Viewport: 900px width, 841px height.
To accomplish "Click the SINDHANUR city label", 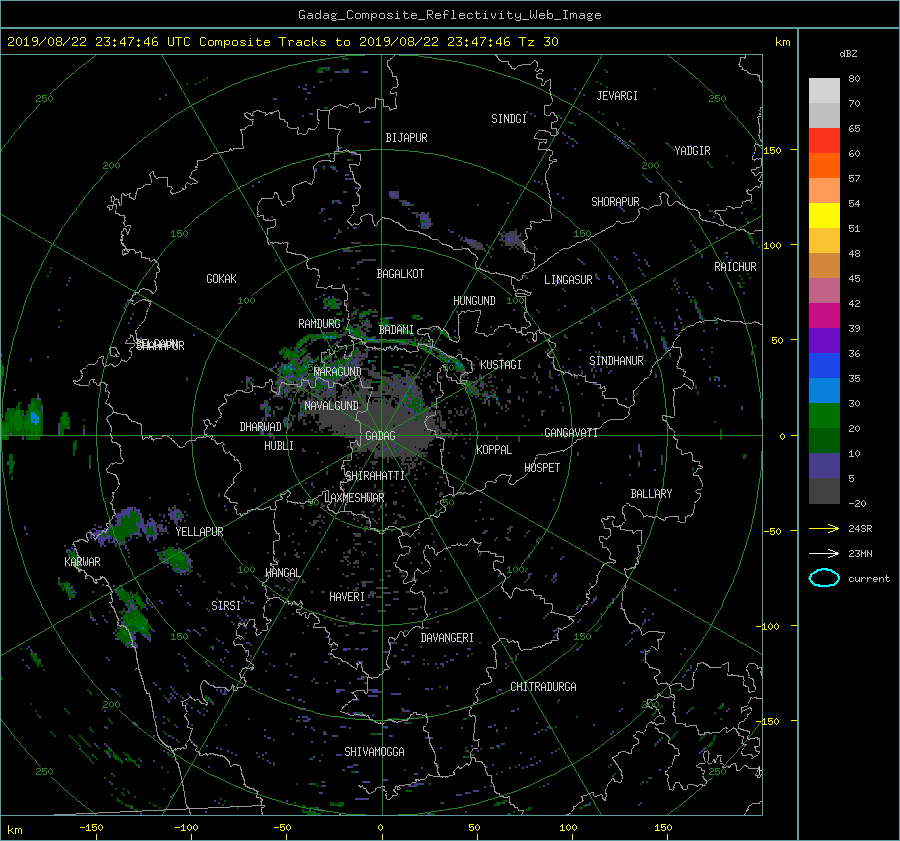I will coord(616,361).
